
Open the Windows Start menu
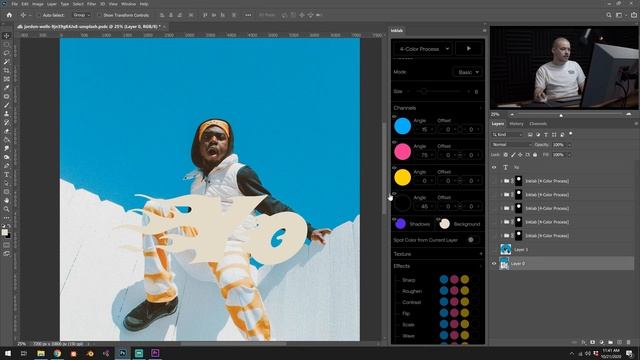point(8,353)
